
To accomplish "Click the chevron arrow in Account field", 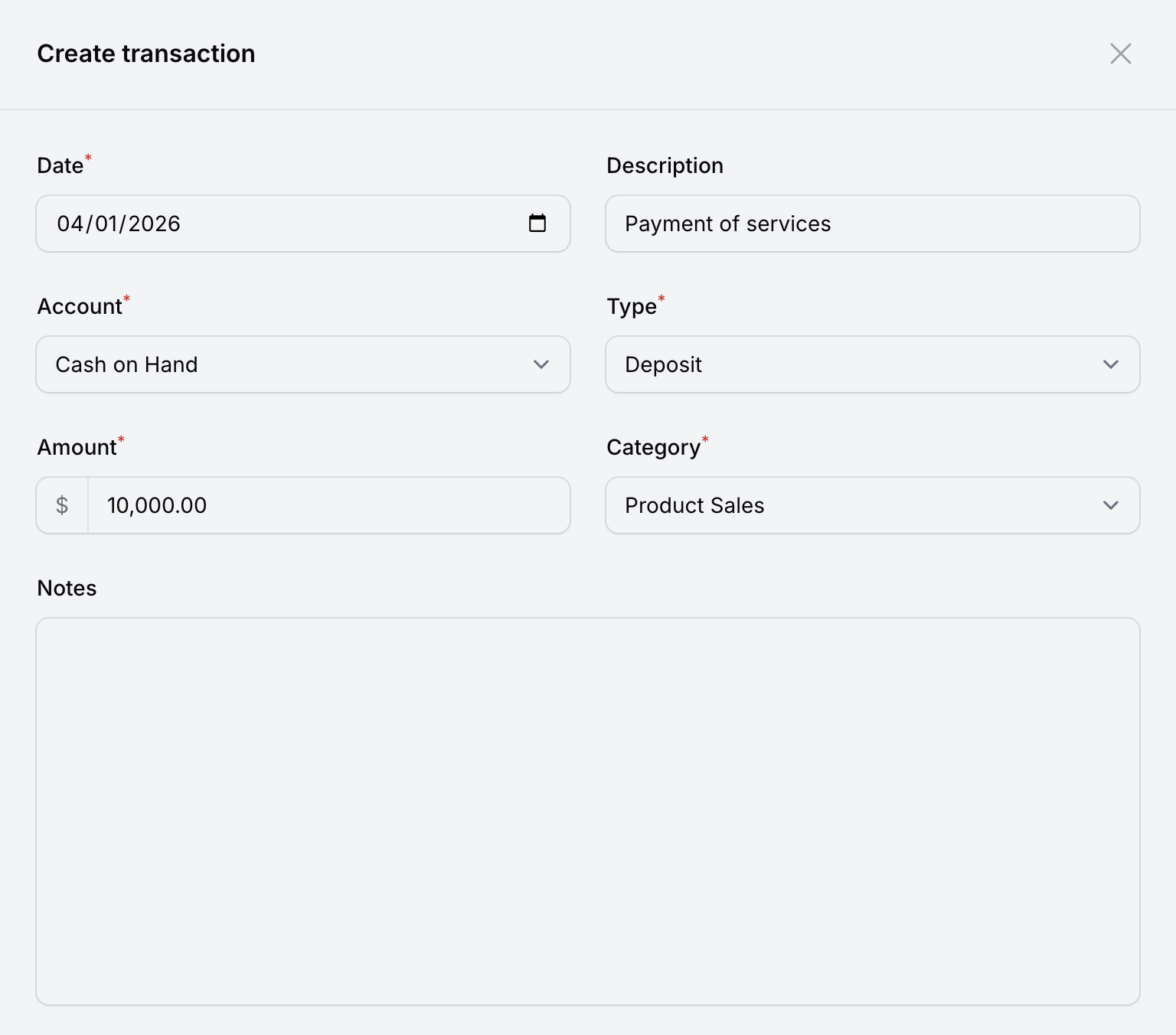I will 541,364.
